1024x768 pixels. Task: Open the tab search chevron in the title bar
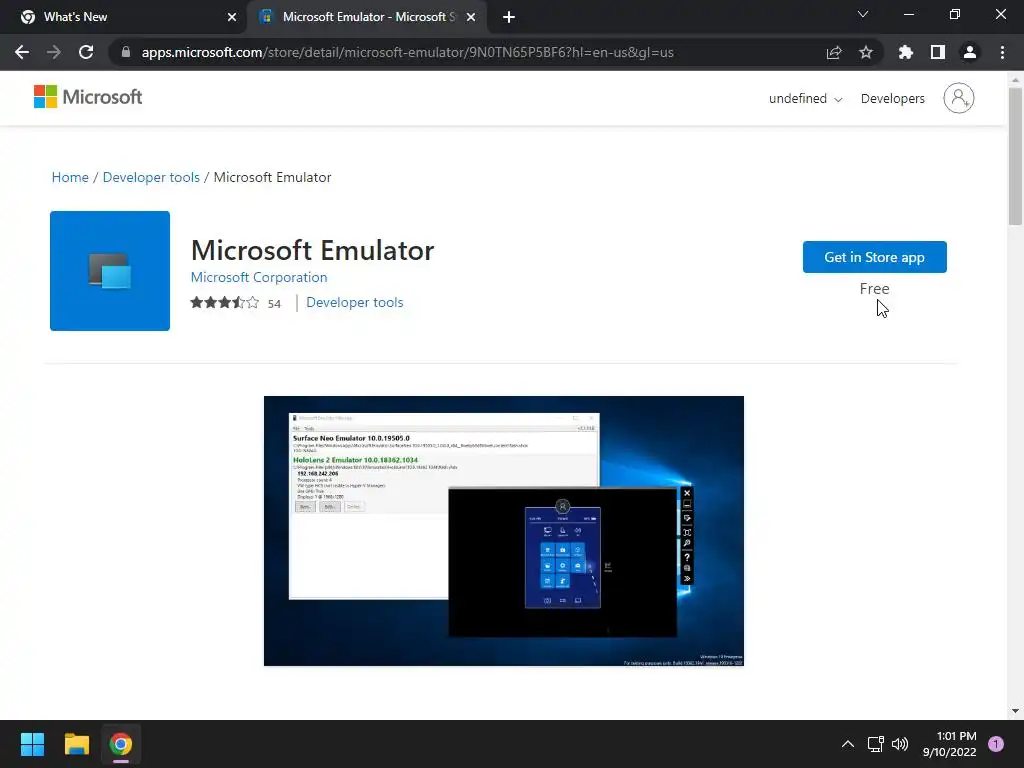tap(863, 14)
